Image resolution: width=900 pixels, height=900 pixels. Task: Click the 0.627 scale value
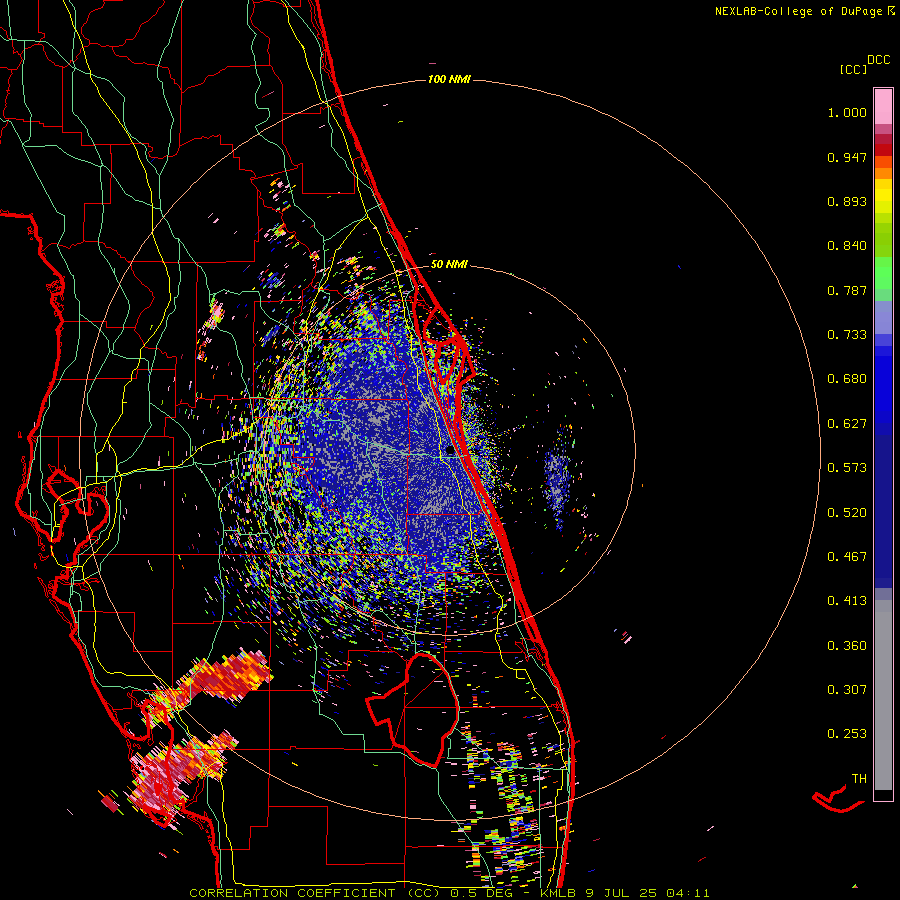click(x=847, y=424)
